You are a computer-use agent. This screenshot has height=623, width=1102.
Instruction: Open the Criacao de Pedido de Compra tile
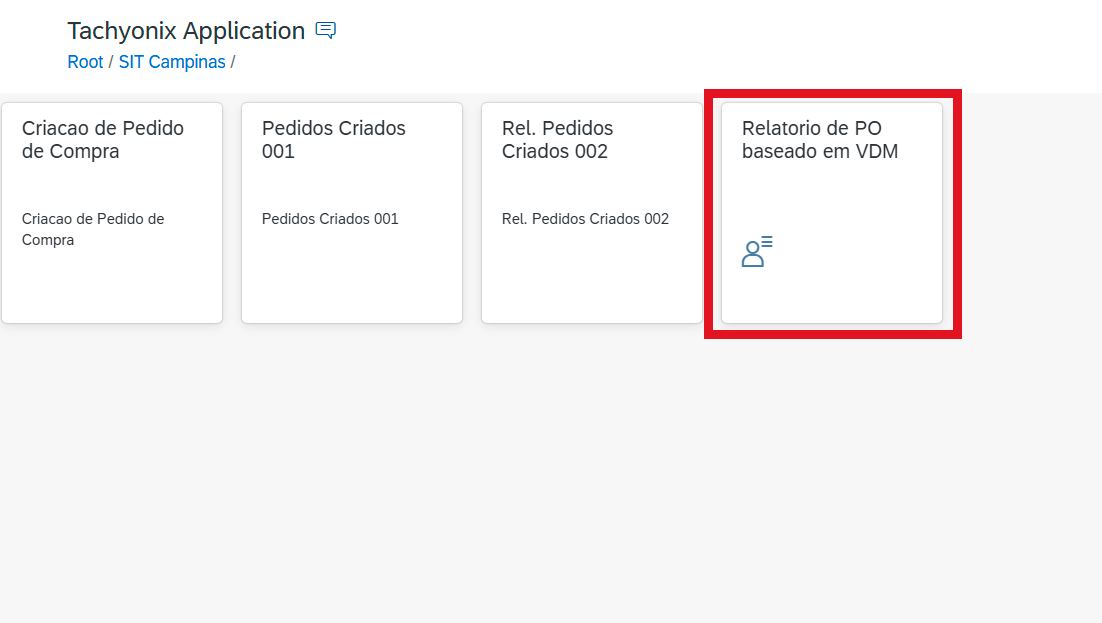pos(112,213)
